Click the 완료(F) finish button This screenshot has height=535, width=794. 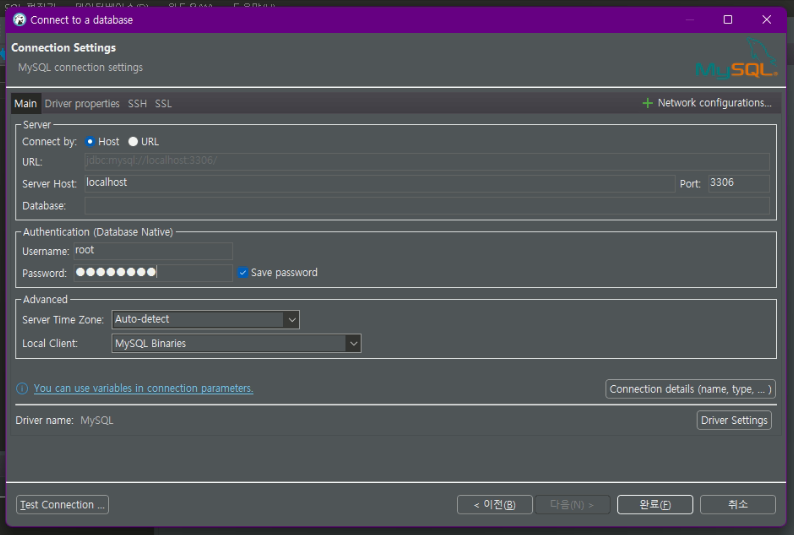click(655, 505)
